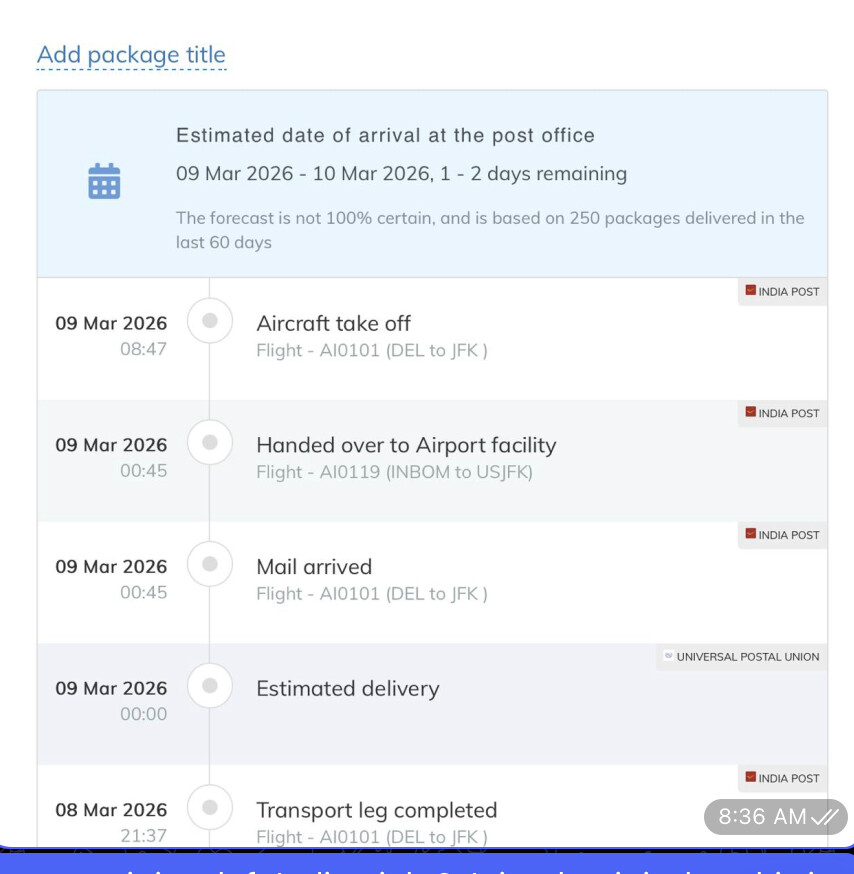Select the Transport leg completed event
This screenshot has height=874, width=854.
point(376,811)
